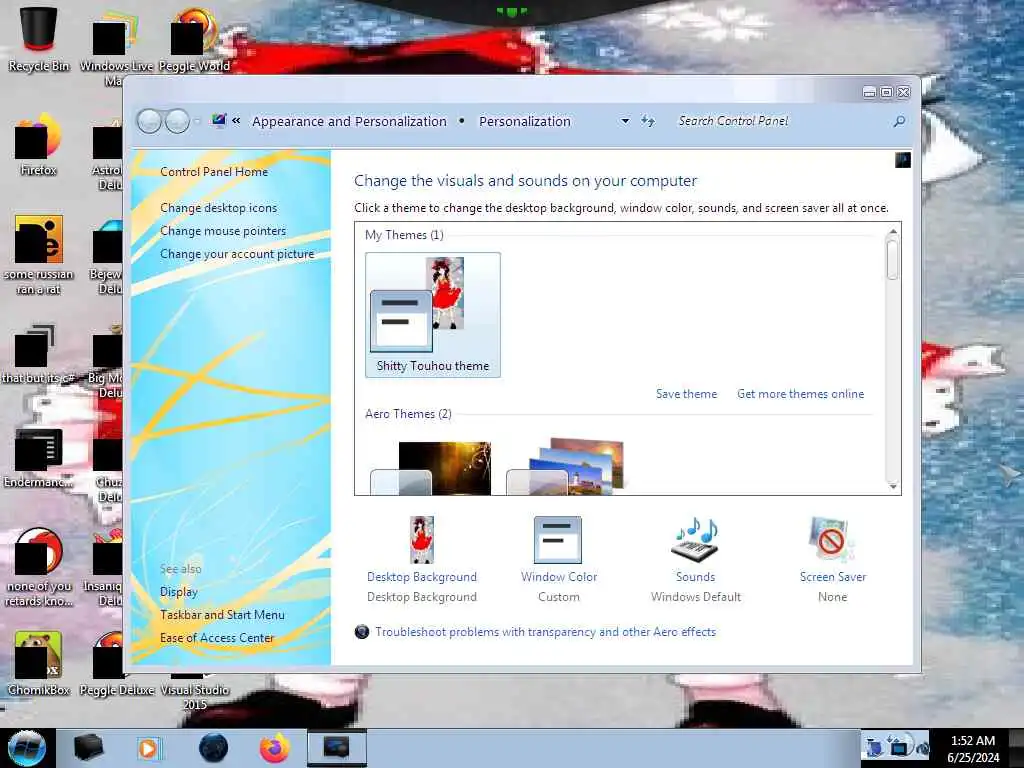Click the theme list scrollbar up arrow
Viewport: 1024px width, 768px height.
tap(892, 232)
